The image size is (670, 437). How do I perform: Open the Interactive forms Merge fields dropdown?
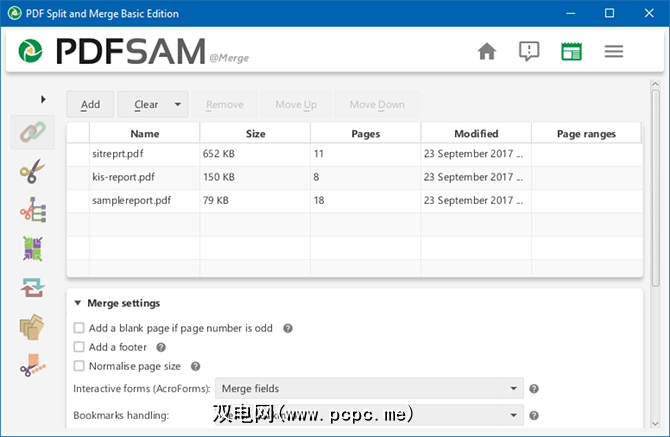tap(369, 388)
